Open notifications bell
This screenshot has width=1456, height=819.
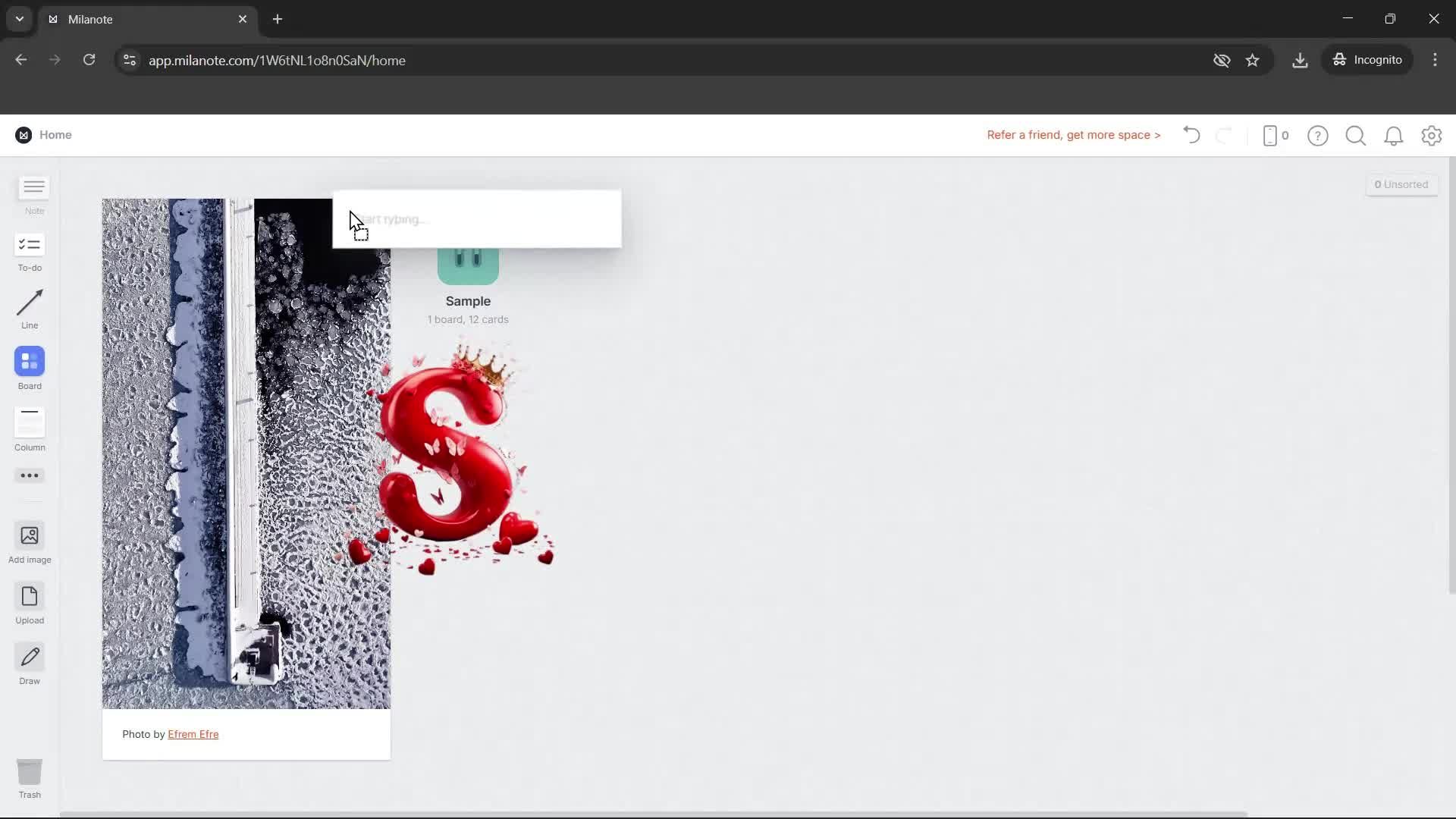pyautogui.click(x=1394, y=136)
